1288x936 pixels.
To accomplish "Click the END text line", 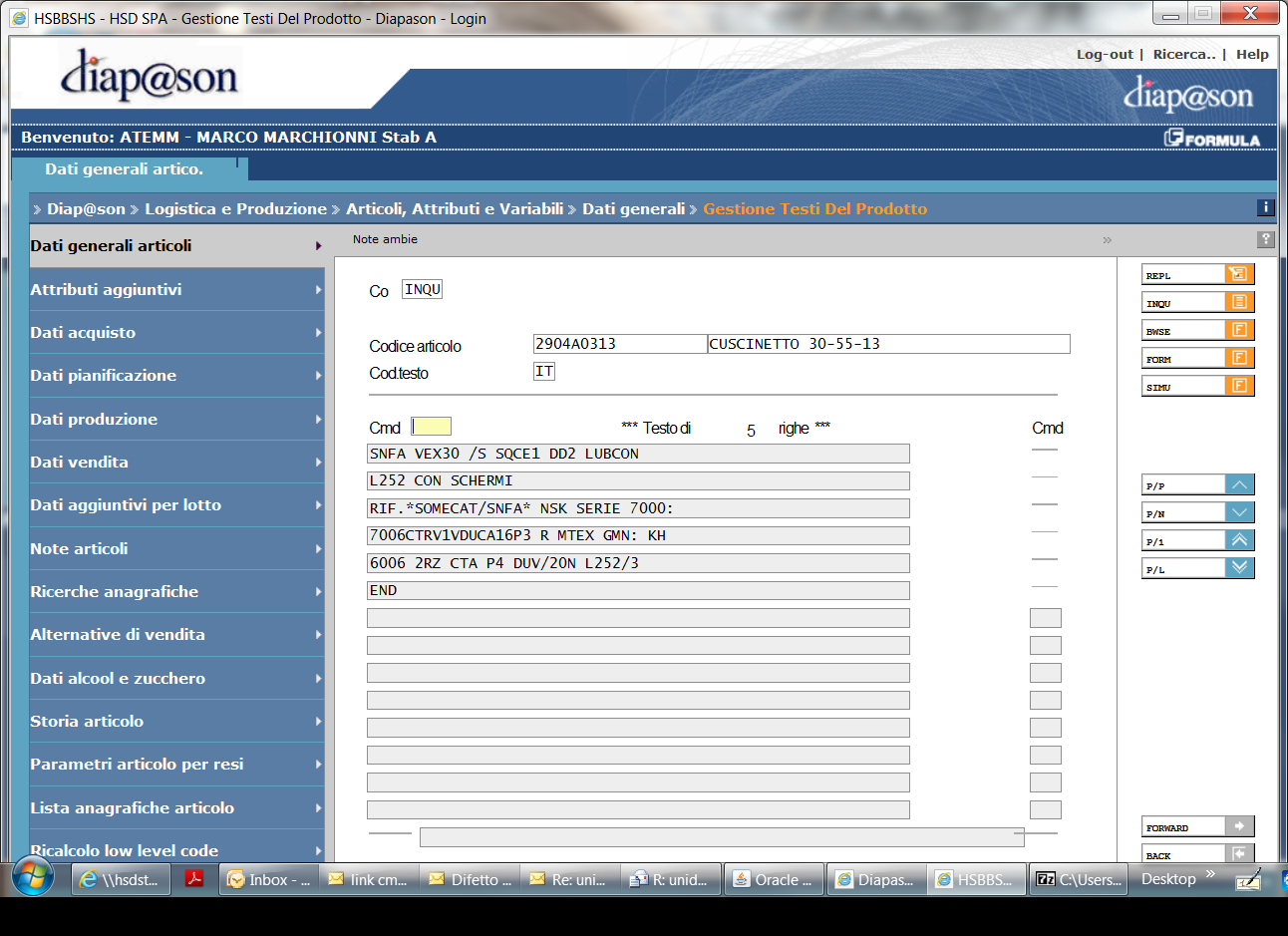I will pos(638,590).
